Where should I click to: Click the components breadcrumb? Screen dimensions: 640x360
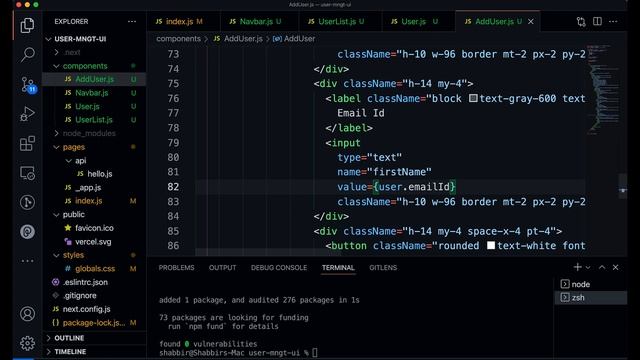click(178, 39)
